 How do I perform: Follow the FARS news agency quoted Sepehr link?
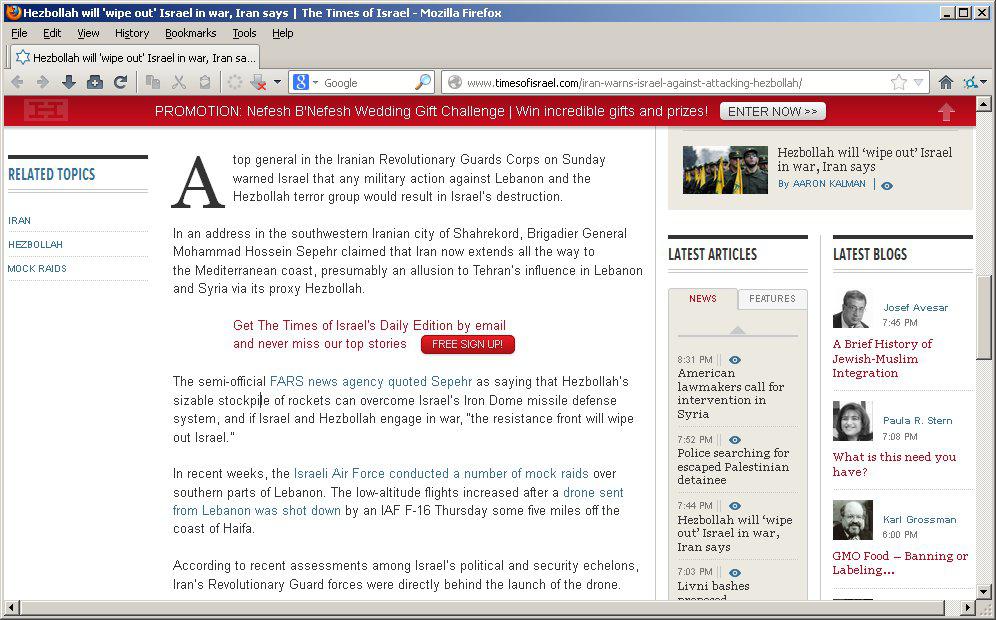coord(371,382)
